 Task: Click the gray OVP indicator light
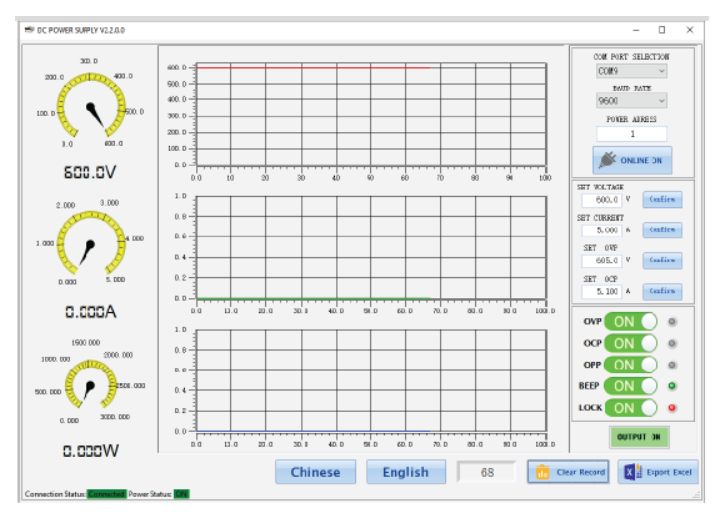[x=673, y=322]
